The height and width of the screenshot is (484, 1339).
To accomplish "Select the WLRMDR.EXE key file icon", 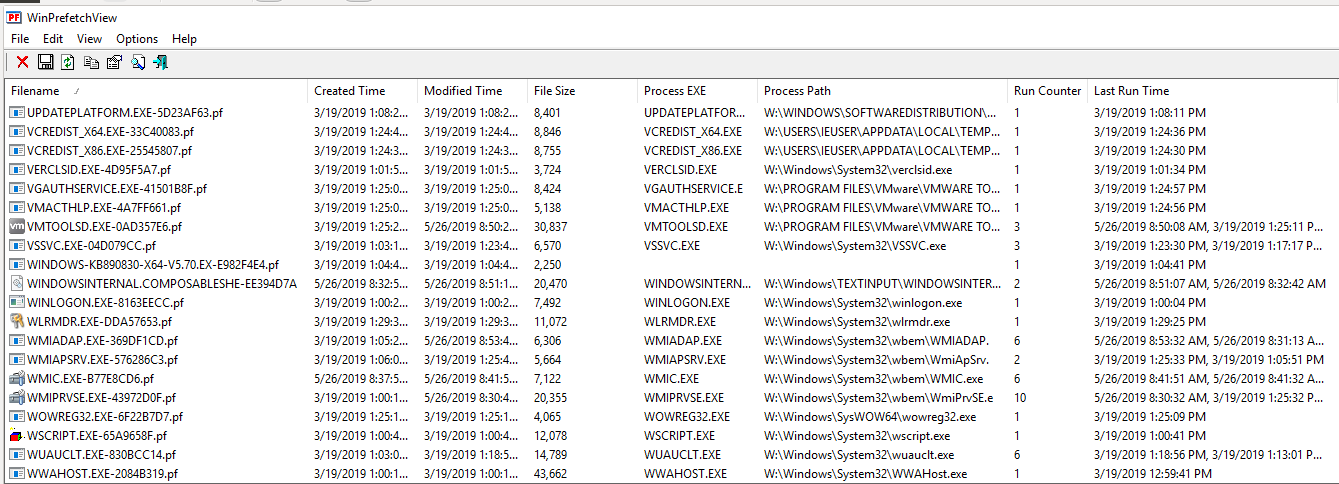I will pyautogui.click(x=17, y=322).
